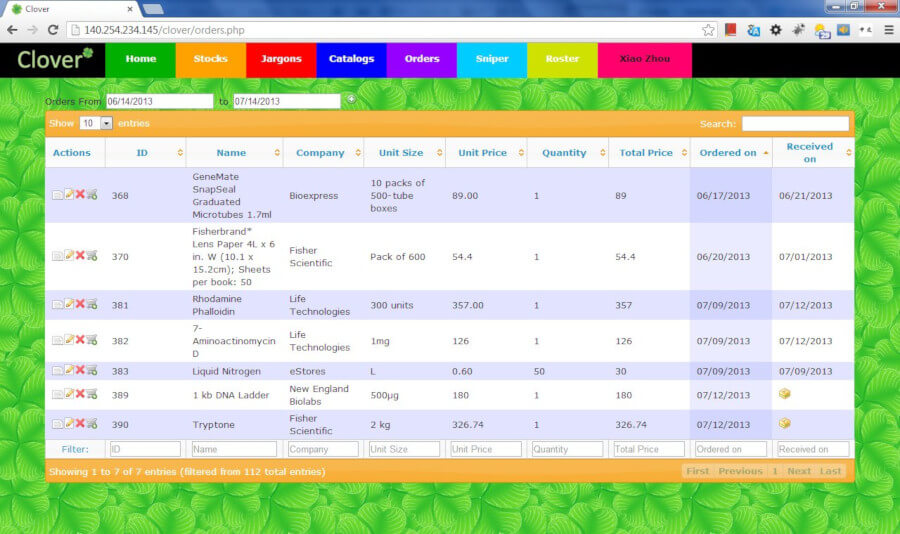This screenshot has height=534, width=900.
Task: Delete Tryptone order 390
Action: pyautogui.click(x=80, y=423)
